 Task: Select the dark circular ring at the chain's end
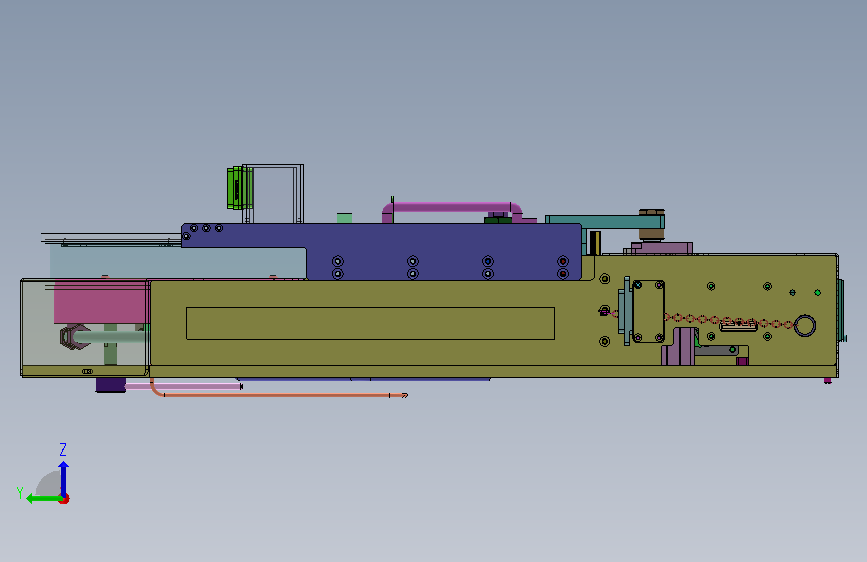click(805, 325)
